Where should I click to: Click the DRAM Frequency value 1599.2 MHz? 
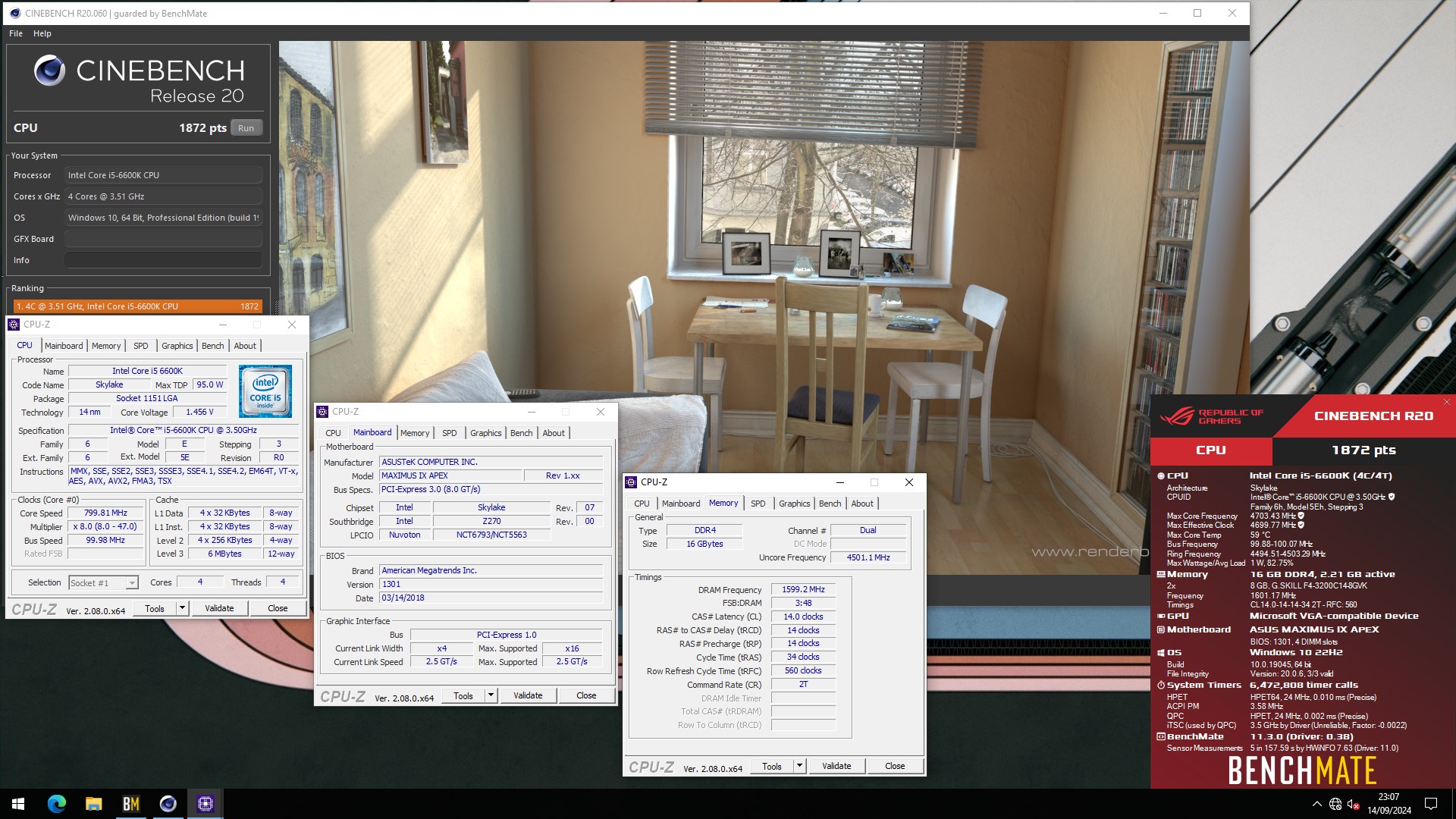pyautogui.click(x=803, y=590)
